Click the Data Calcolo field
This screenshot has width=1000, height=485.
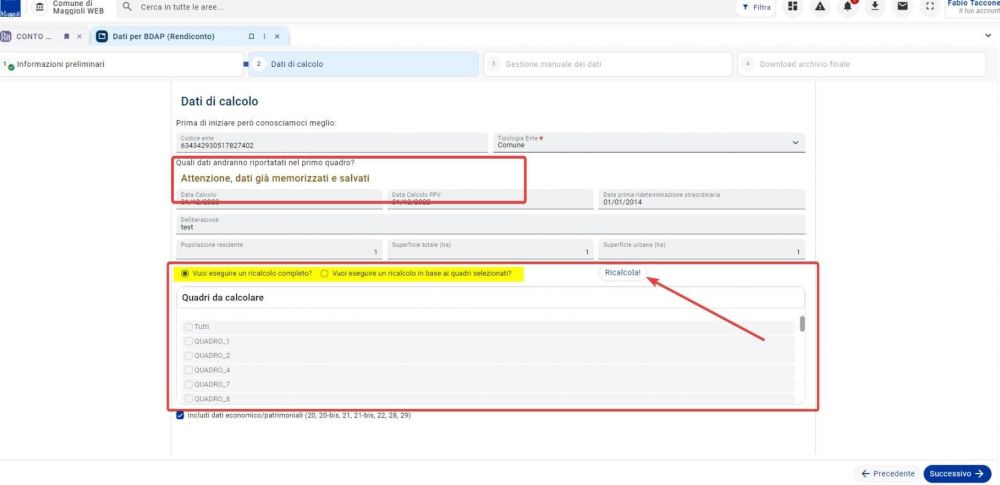pyautogui.click(x=279, y=199)
